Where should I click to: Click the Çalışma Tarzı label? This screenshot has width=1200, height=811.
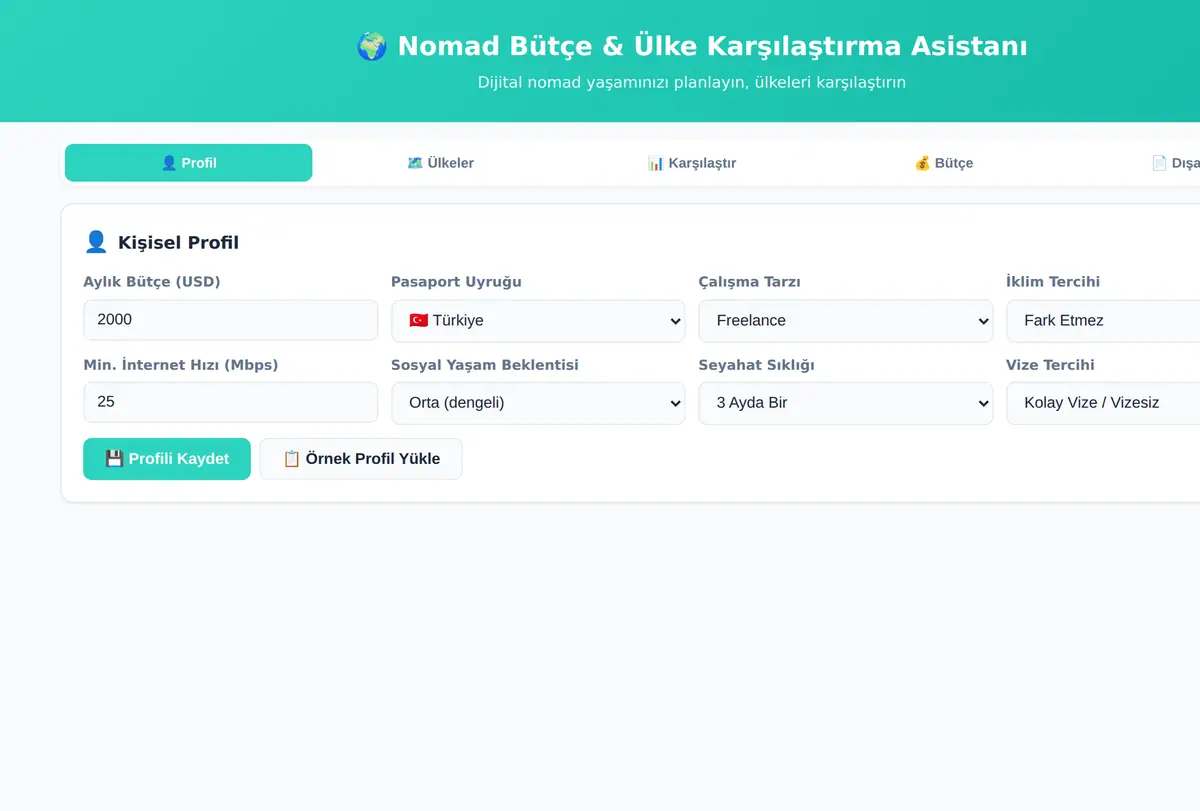[749, 282]
